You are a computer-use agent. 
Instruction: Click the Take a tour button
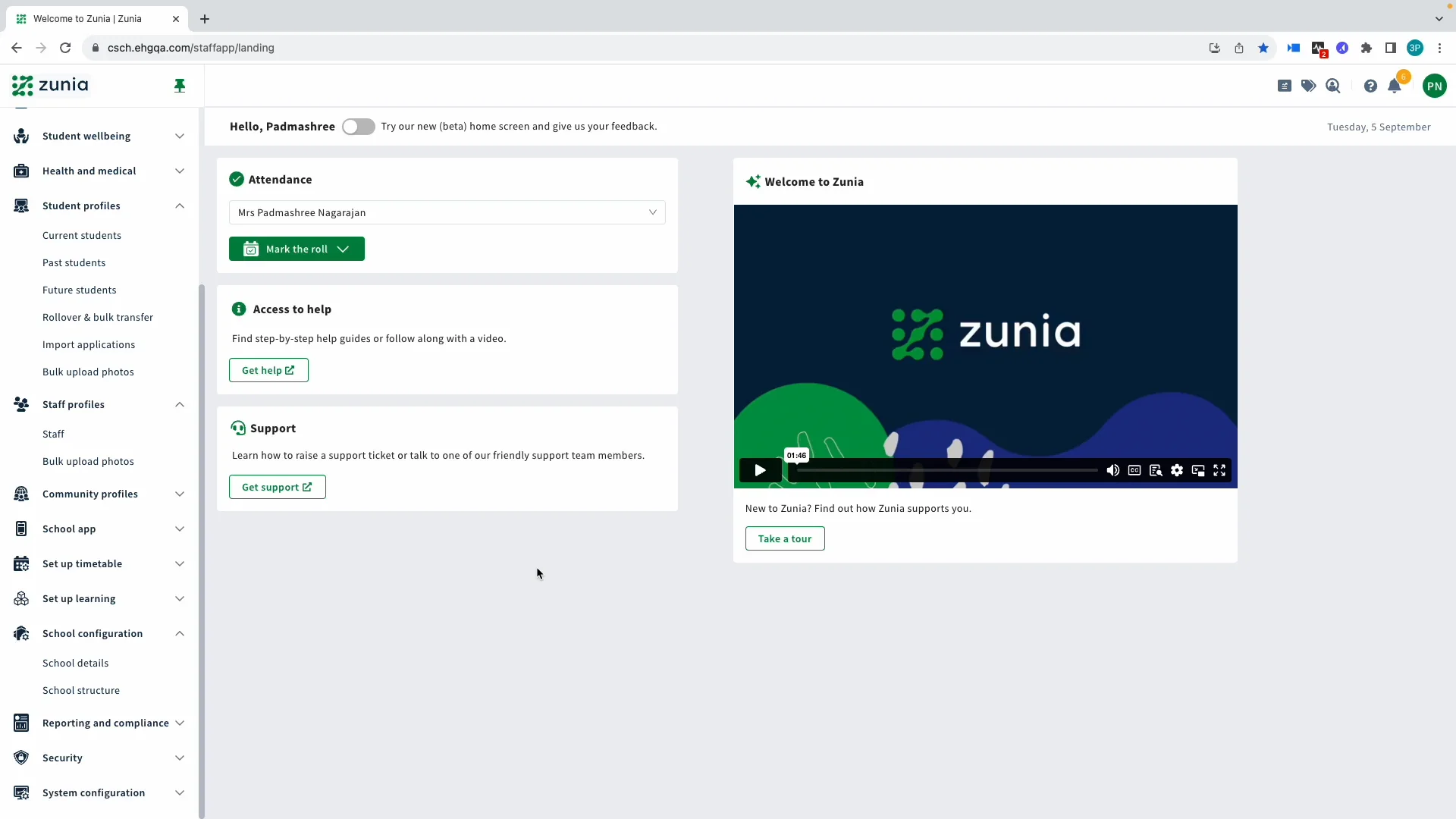pos(785,538)
